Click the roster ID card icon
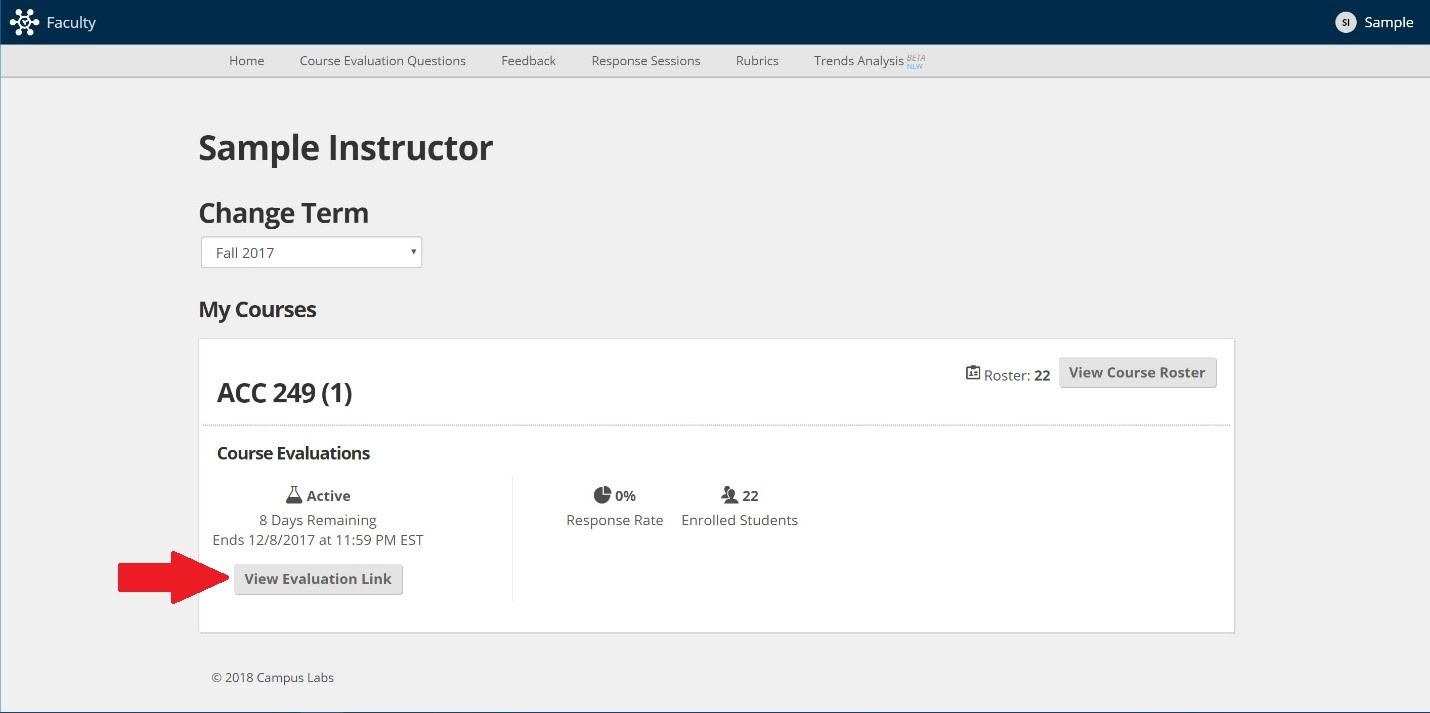The image size is (1430, 713). pyautogui.click(x=972, y=373)
